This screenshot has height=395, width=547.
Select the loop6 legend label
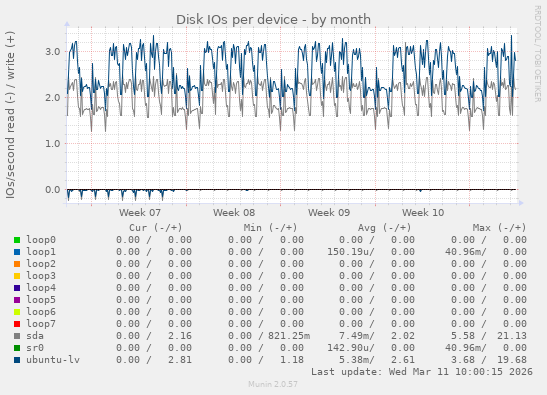(x=41, y=312)
